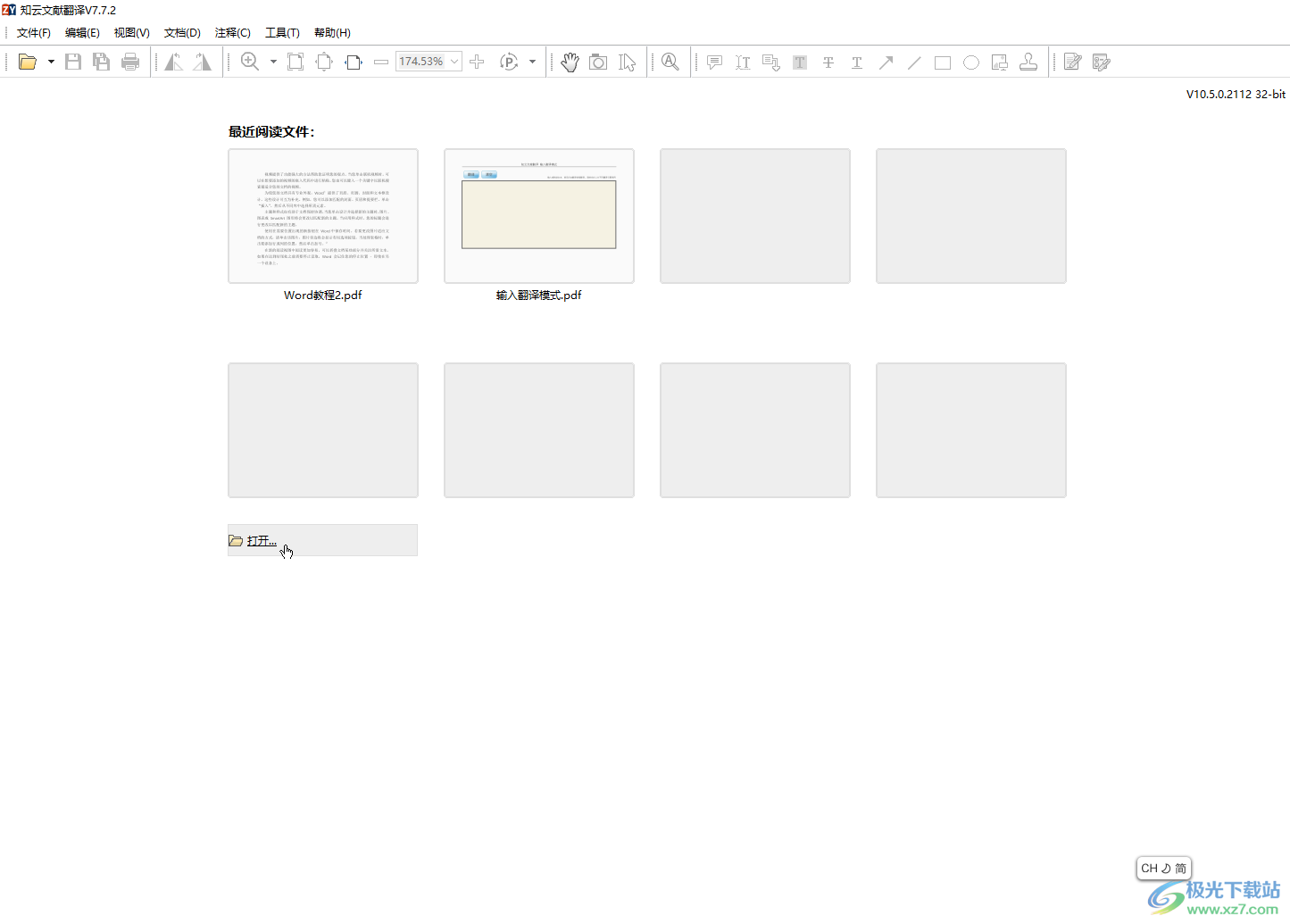The image size is (1290, 924).
Task: Click the zoom out minus button
Action: pos(381,62)
